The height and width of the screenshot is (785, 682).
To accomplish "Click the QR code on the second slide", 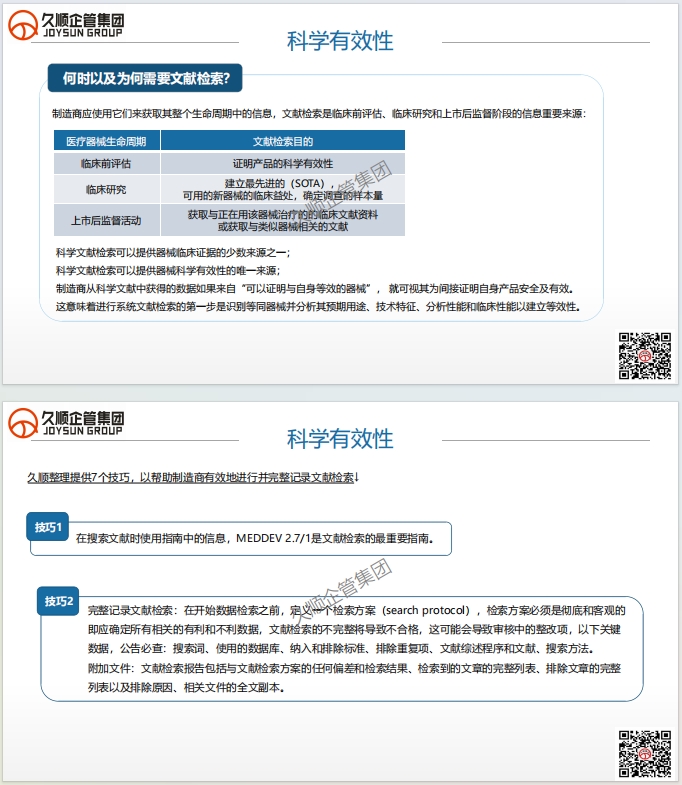I will pos(645,753).
